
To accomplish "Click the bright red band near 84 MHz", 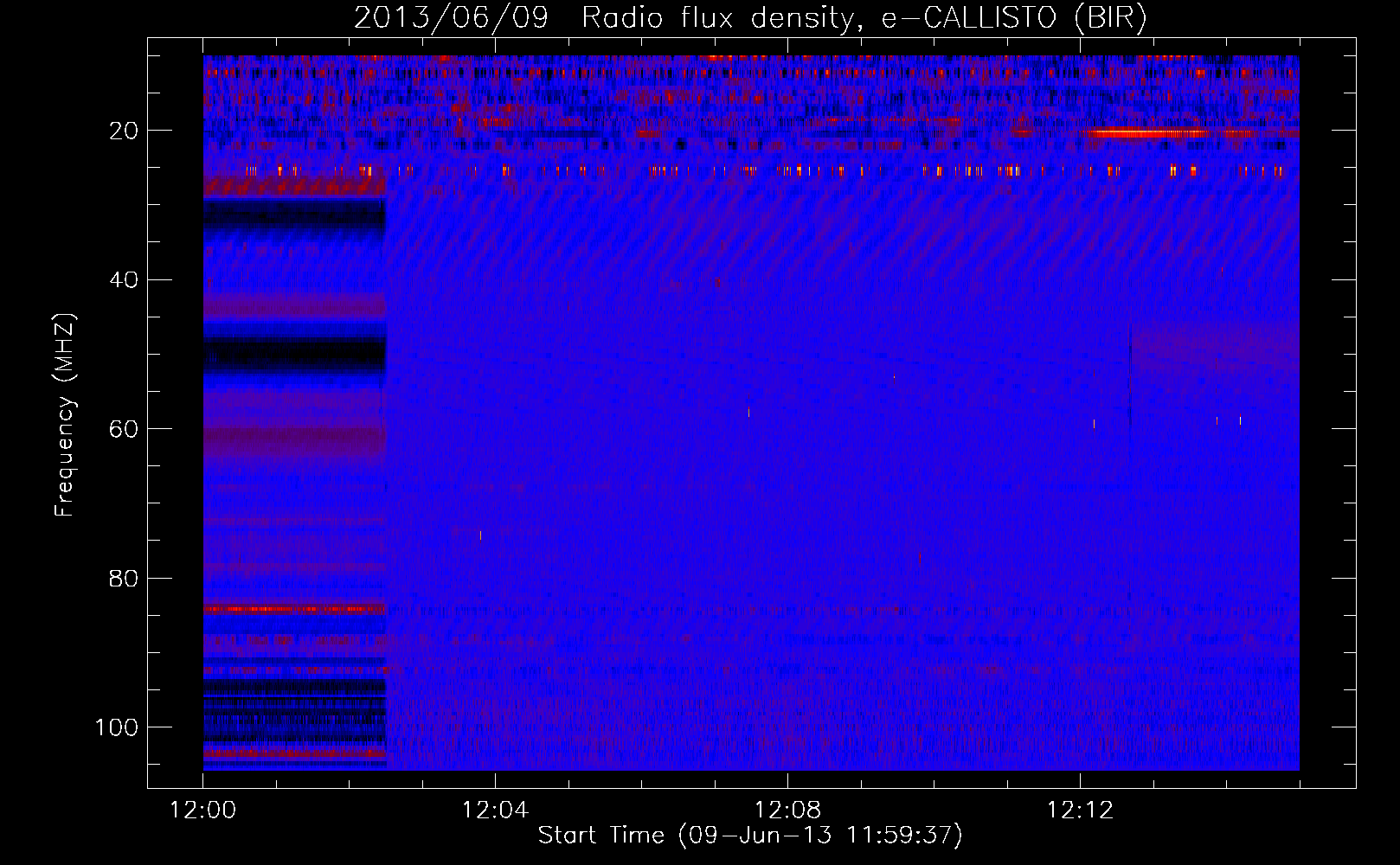I will 294,609.
